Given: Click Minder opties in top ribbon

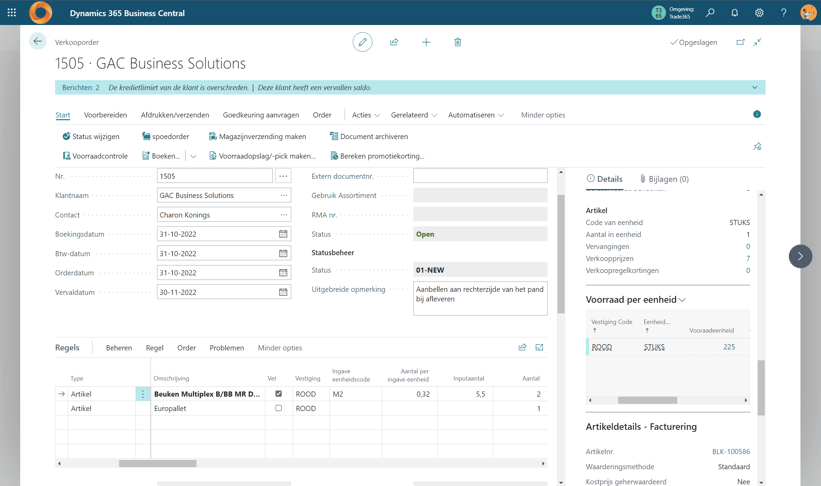Looking at the screenshot, I should [x=543, y=115].
